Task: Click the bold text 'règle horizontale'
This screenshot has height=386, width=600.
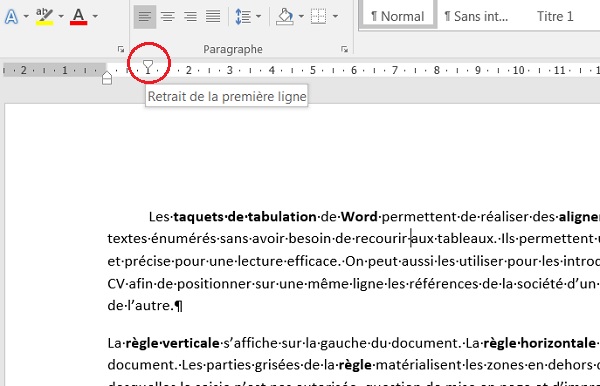Action: (x=540, y=343)
